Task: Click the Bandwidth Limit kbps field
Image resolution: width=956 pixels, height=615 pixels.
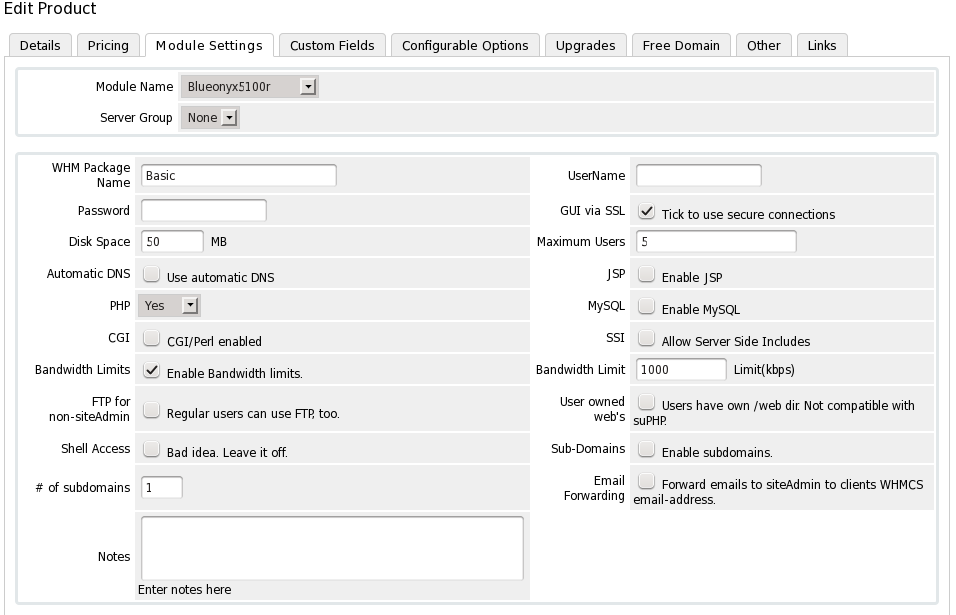Action: point(681,369)
